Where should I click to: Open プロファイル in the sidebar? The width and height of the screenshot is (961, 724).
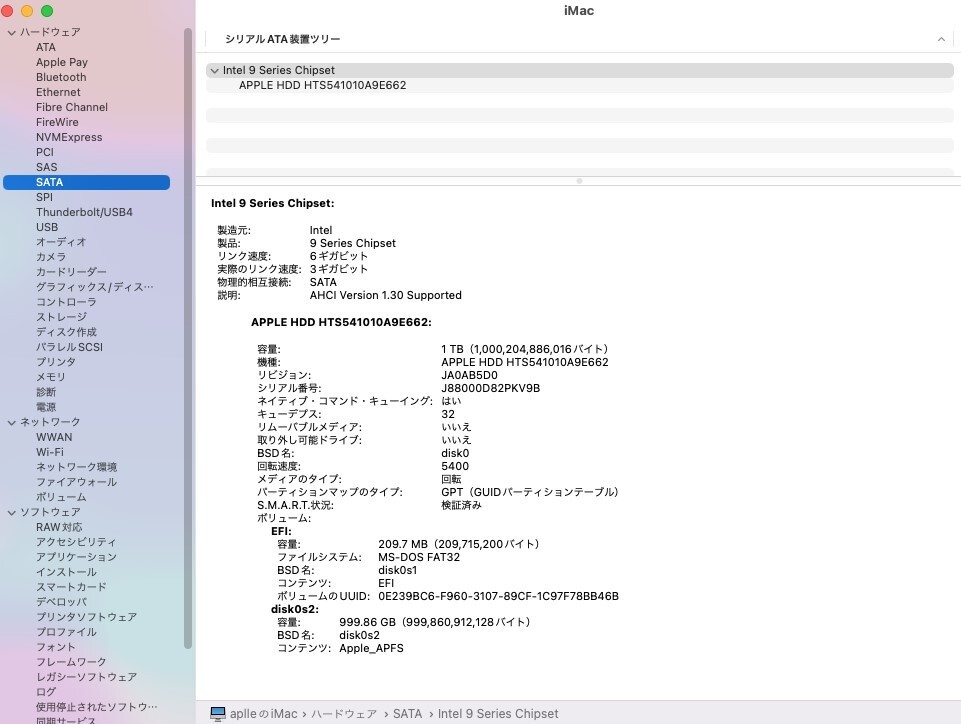(66, 632)
